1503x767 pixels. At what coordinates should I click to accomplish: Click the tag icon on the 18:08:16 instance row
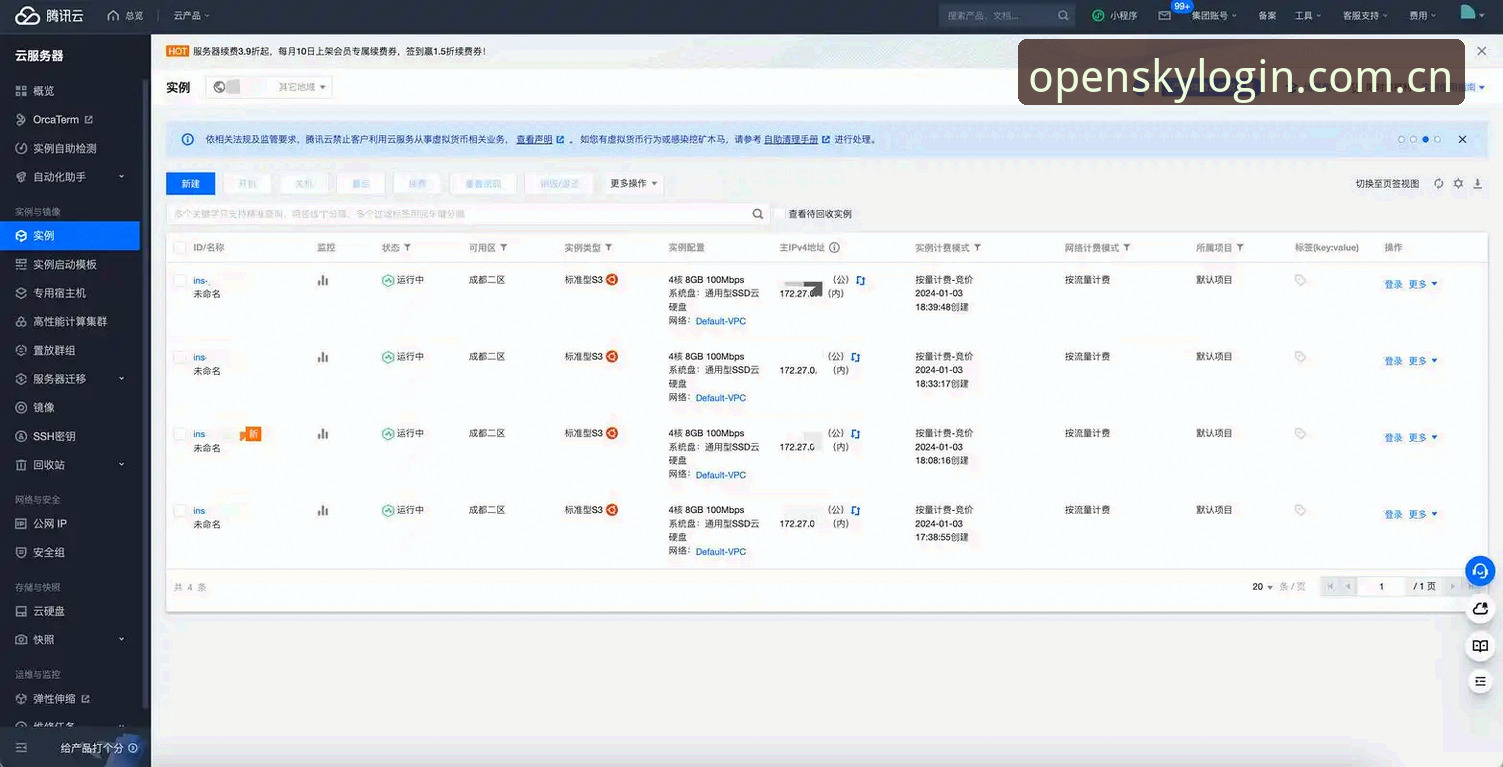click(1300, 434)
